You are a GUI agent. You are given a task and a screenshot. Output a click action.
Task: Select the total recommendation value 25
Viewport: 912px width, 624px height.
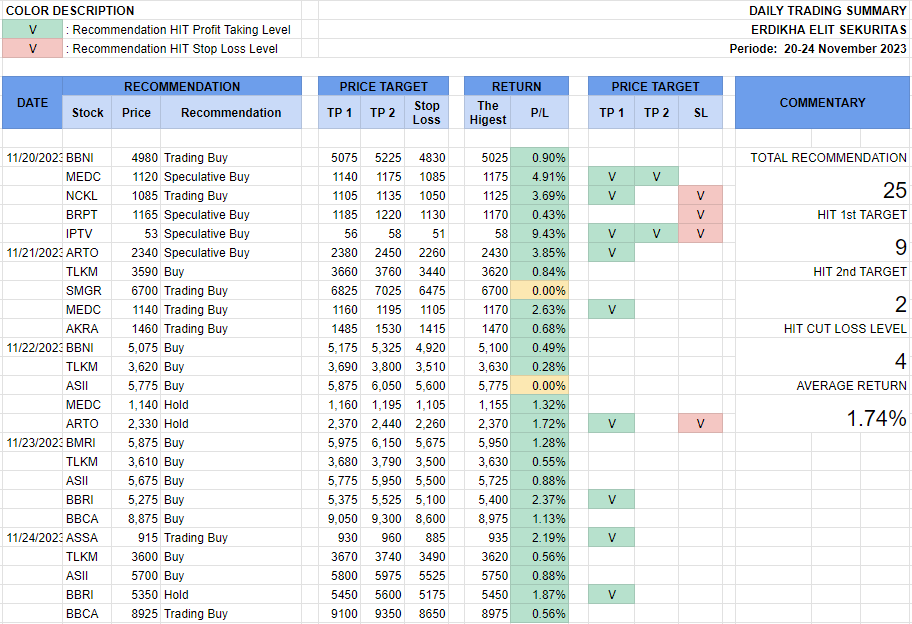pos(894,191)
